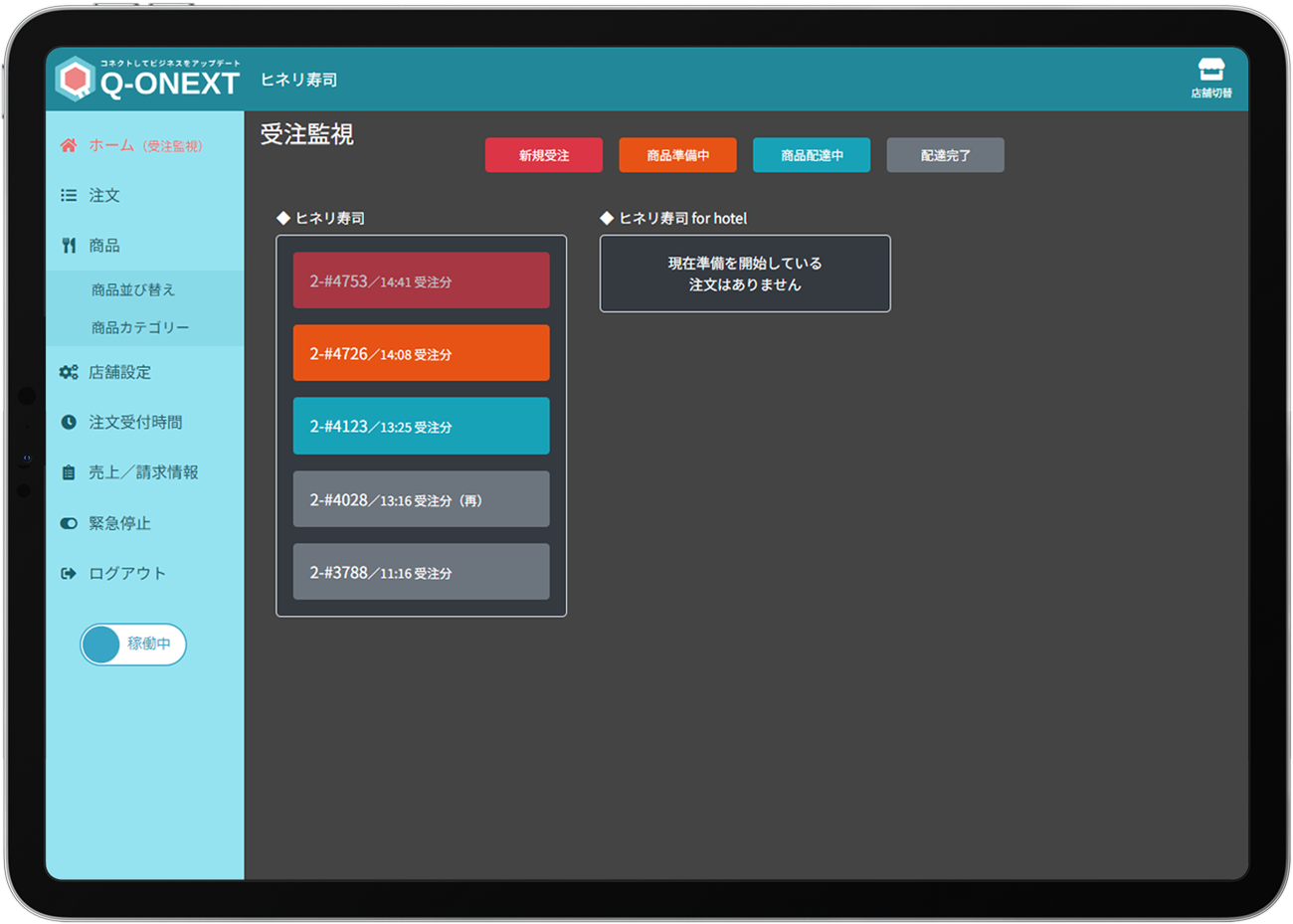Click the clipboard icon for 売上／請求情報
This screenshot has width=1293, height=924.
click(x=68, y=472)
